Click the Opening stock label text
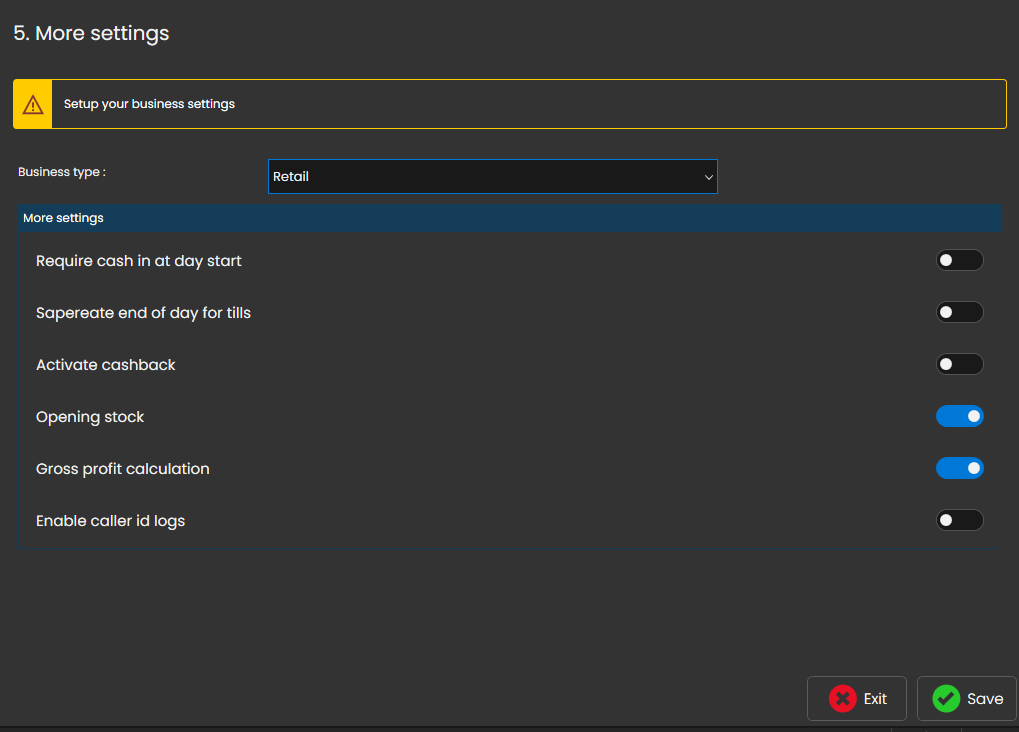The image size is (1019, 732). coord(90,417)
